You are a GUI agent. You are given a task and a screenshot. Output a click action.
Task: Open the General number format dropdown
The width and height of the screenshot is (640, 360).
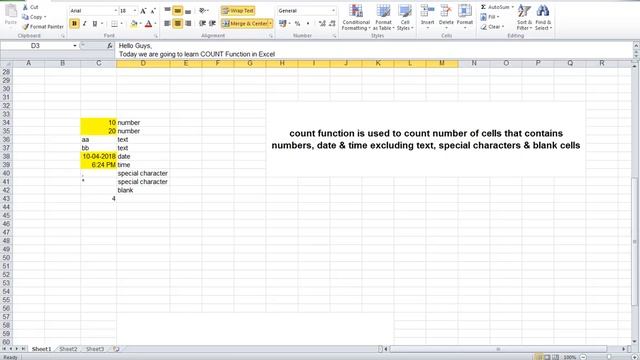click(x=333, y=11)
